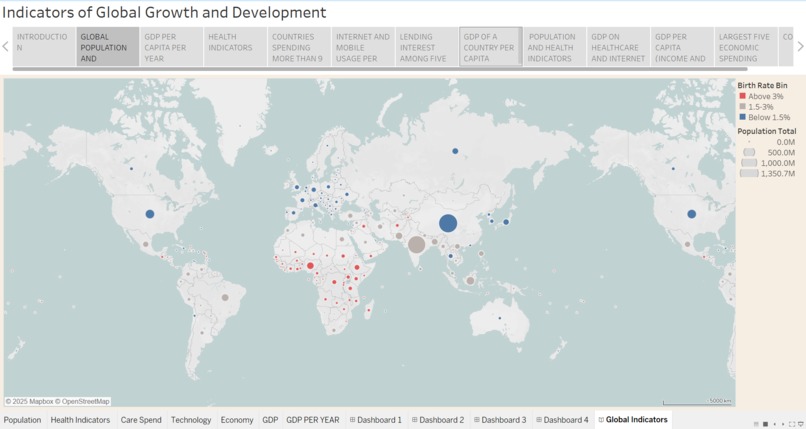The height and width of the screenshot is (429, 806).
Task: Click China's large blue population bubble
Action: (448, 223)
